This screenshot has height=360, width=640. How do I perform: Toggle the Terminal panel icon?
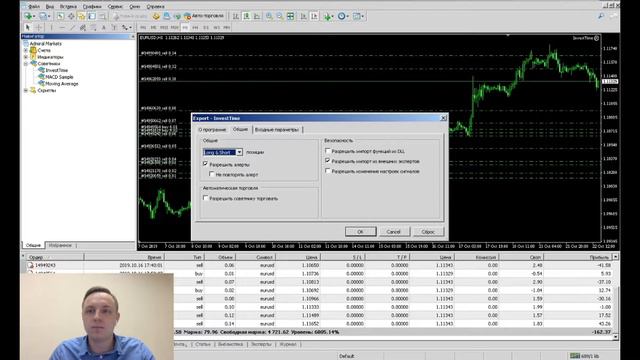[x=92, y=16]
